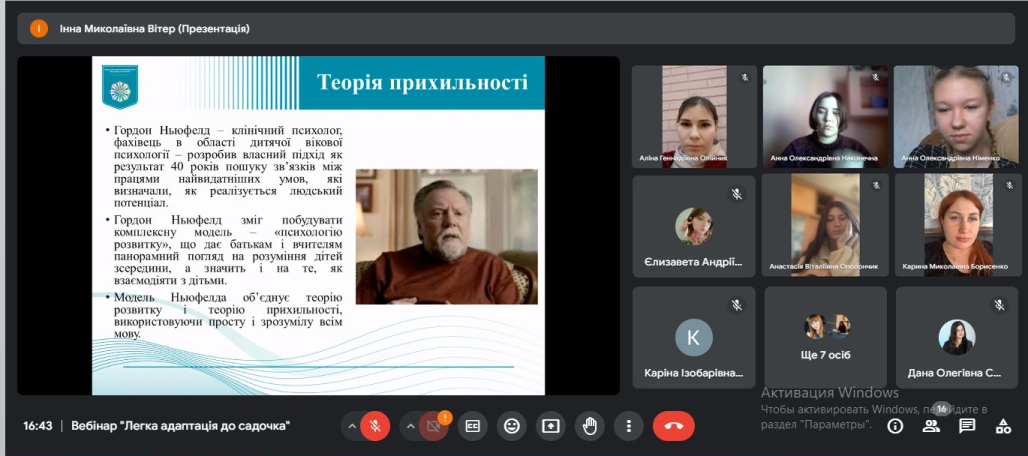
Task: Click muted mic icon on Єлизавета Андрії... tile
Action: 737,194
